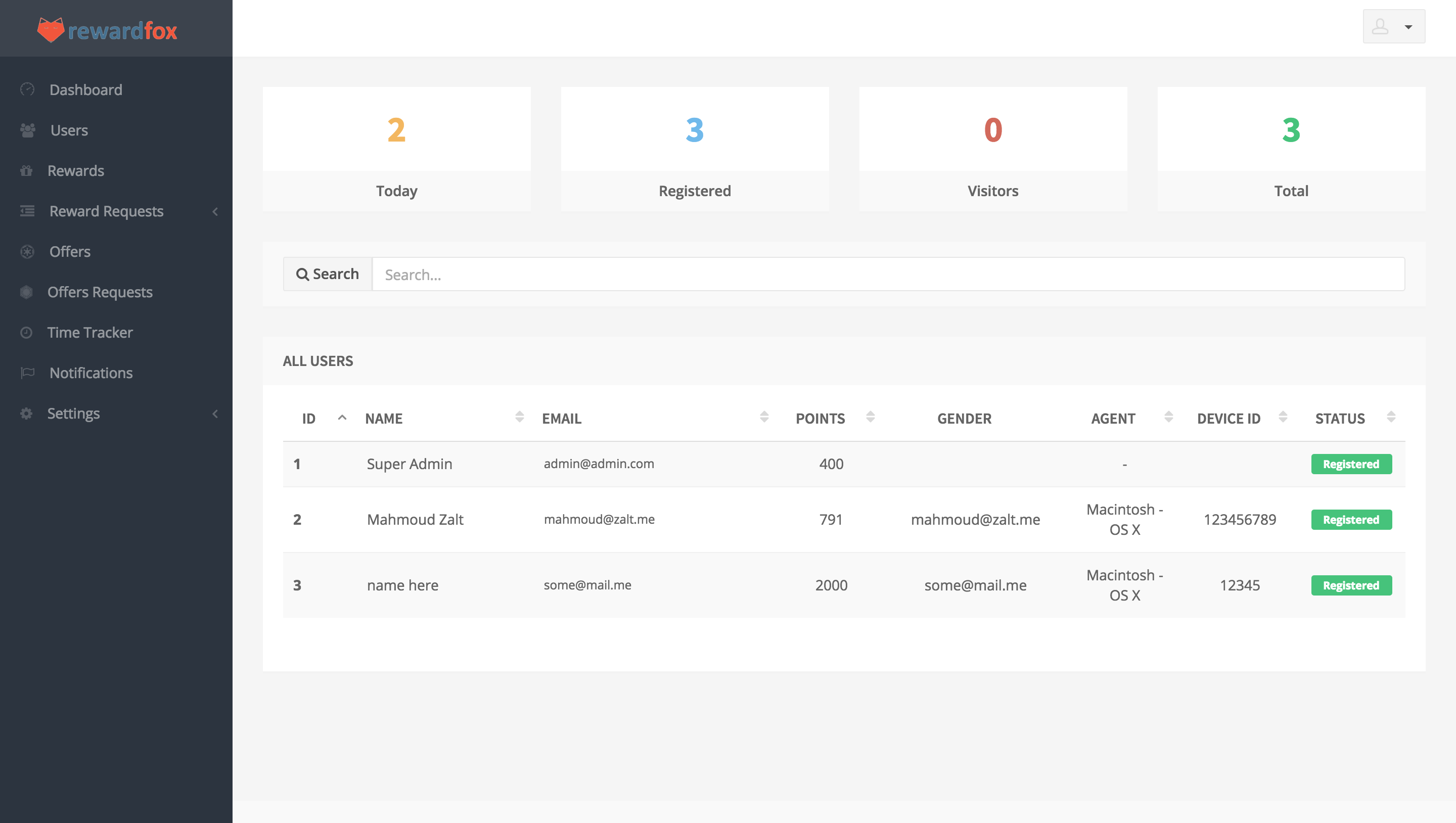Viewport: 1456px width, 823px height.
Task: Select the 'name here' name cell
Action: pyautogui.click(x=402, y=585)
